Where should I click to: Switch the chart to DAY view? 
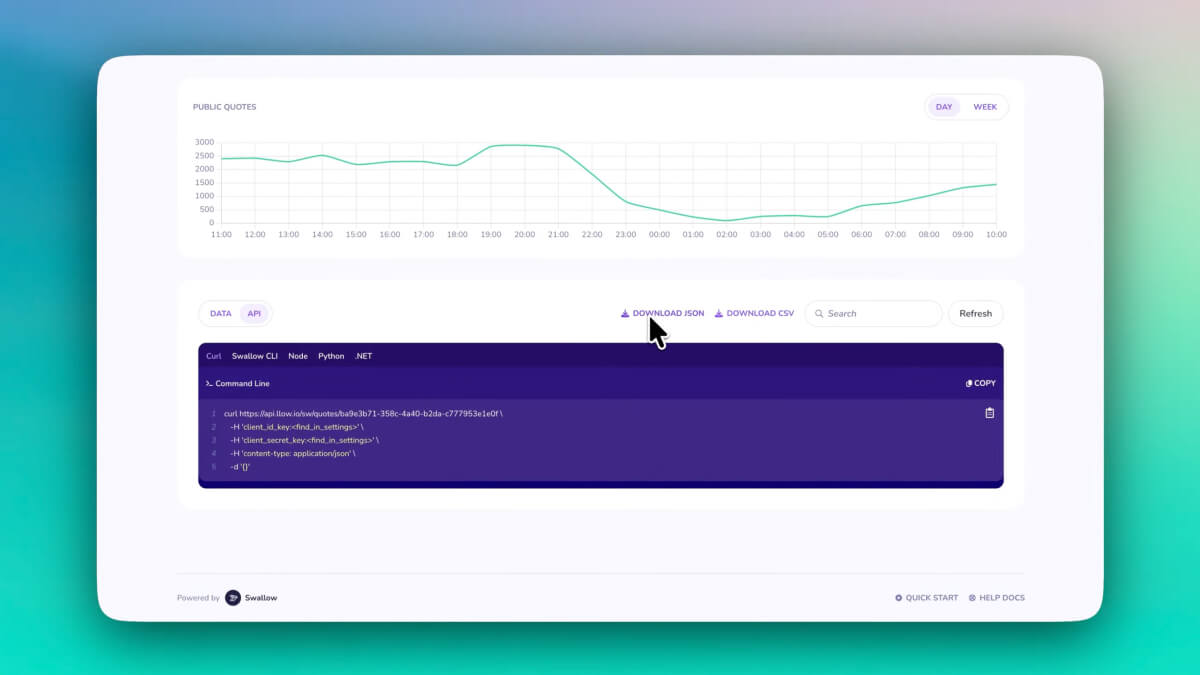point(944,107)
